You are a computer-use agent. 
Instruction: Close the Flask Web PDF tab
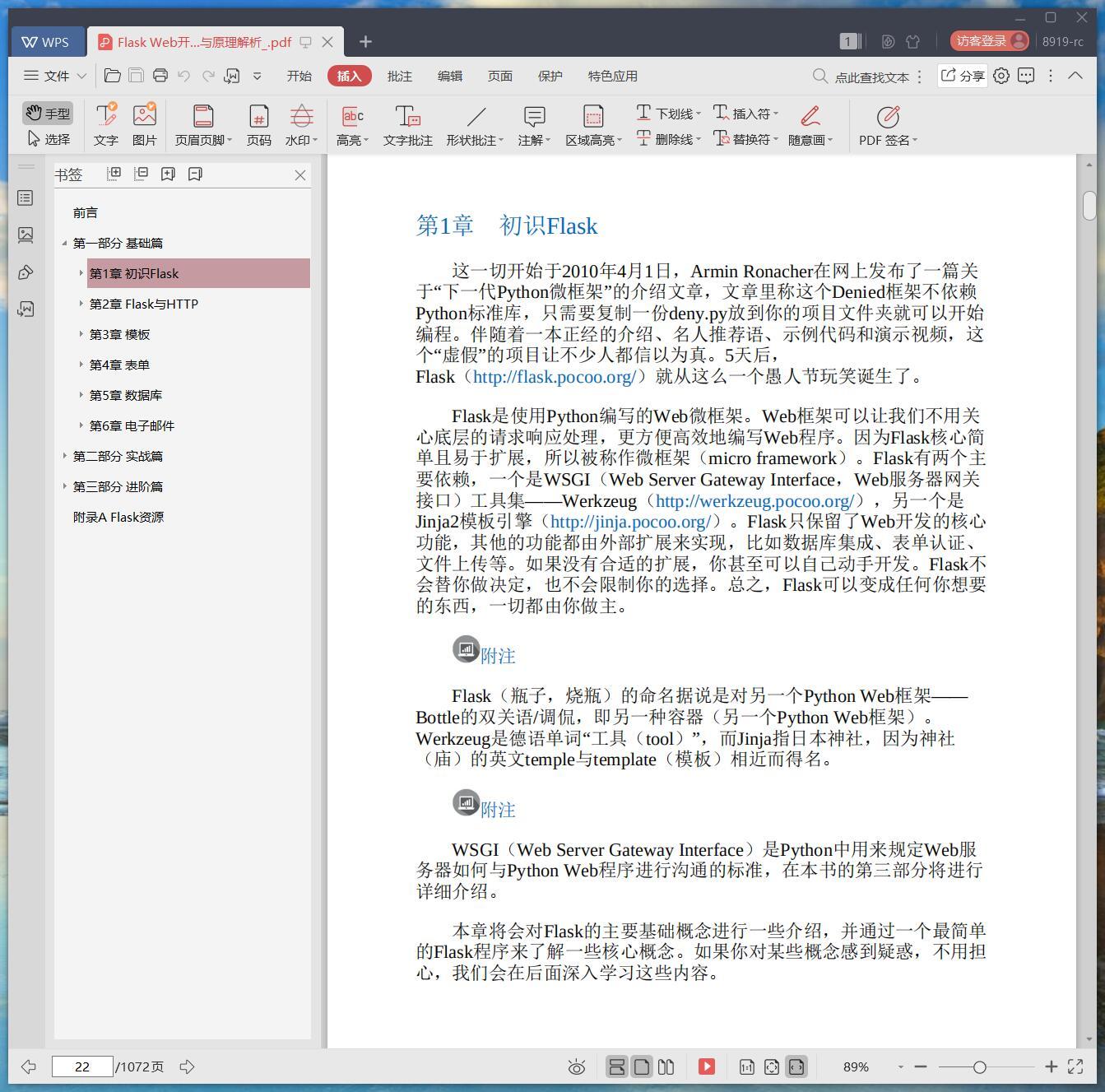point(327,41)
